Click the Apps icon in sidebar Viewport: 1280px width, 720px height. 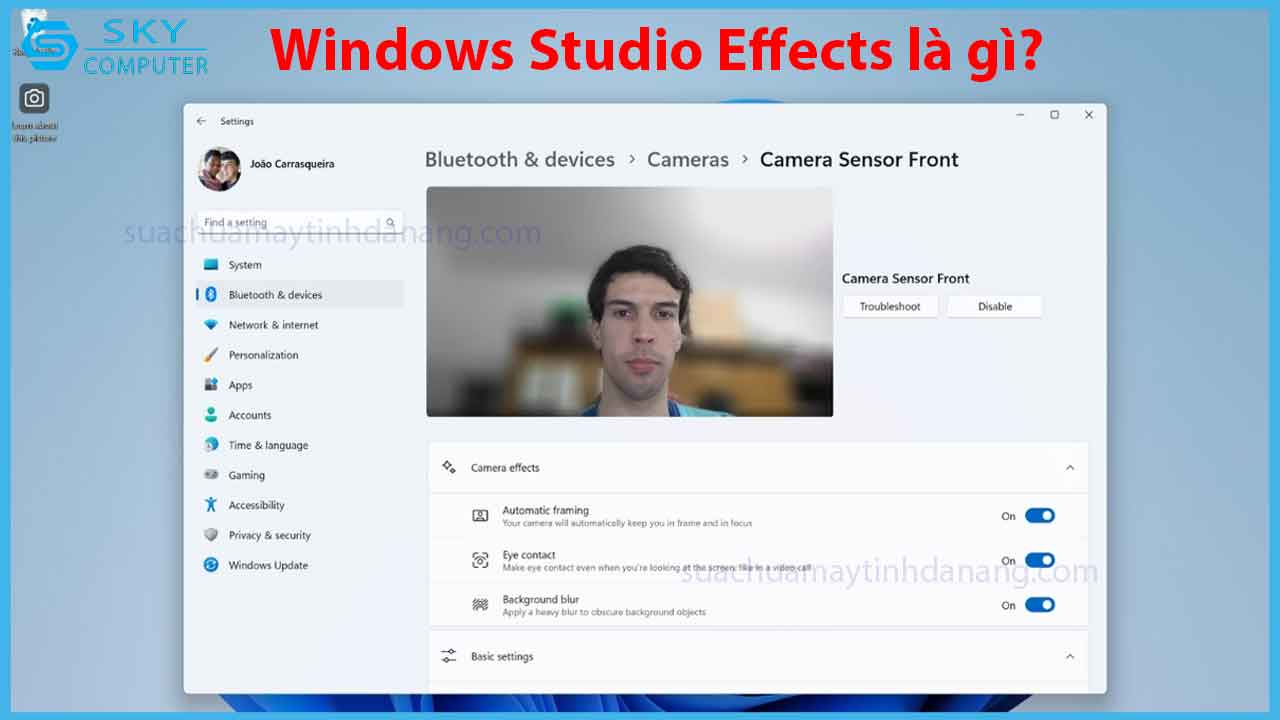(211, 385)
